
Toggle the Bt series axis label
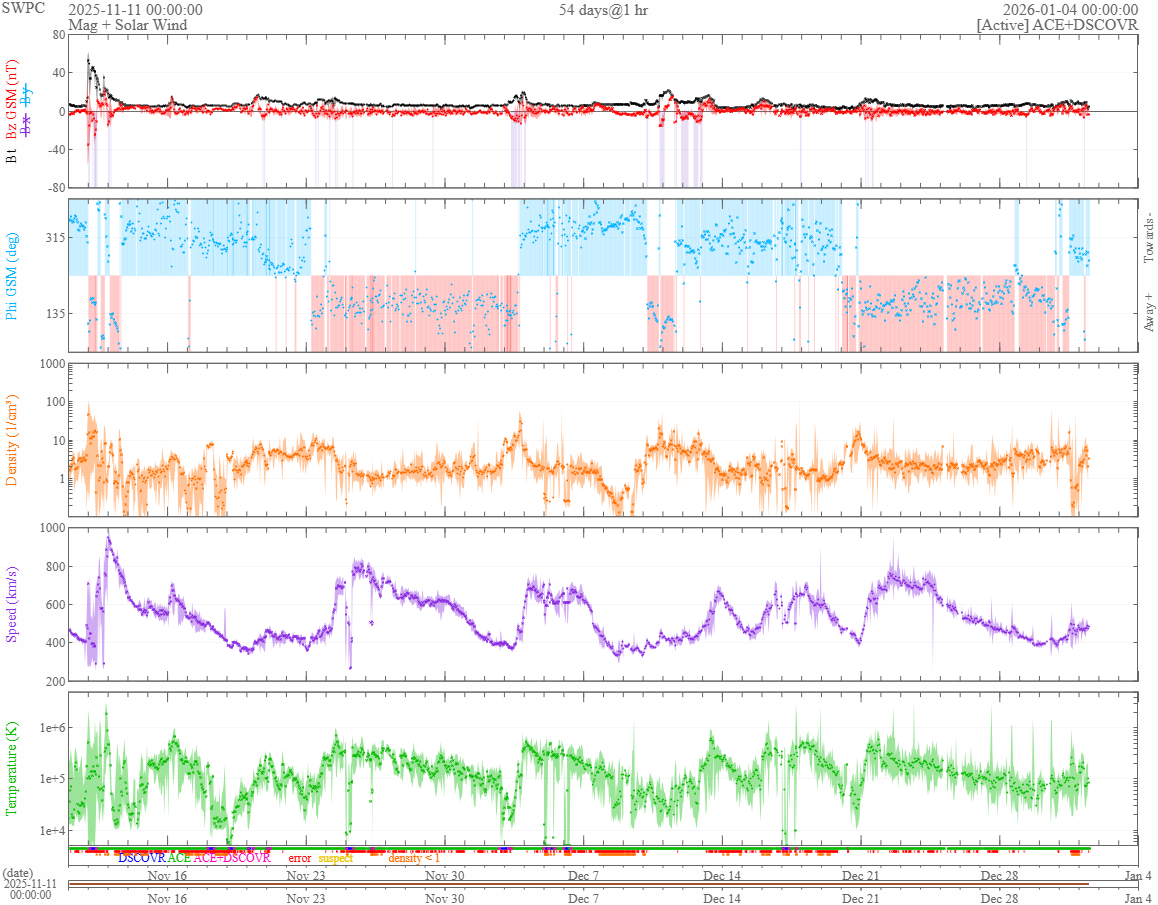point(12,155)
